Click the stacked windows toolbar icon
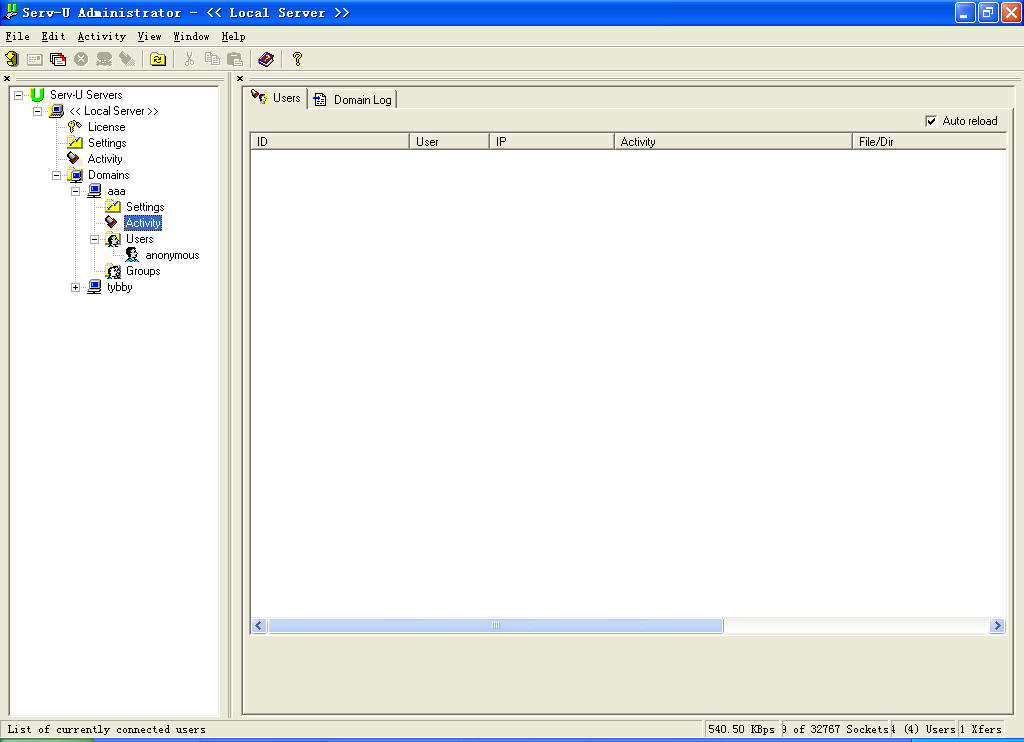Image resolution: width=1024 pixels, height=742 pixels. [58, 60]
